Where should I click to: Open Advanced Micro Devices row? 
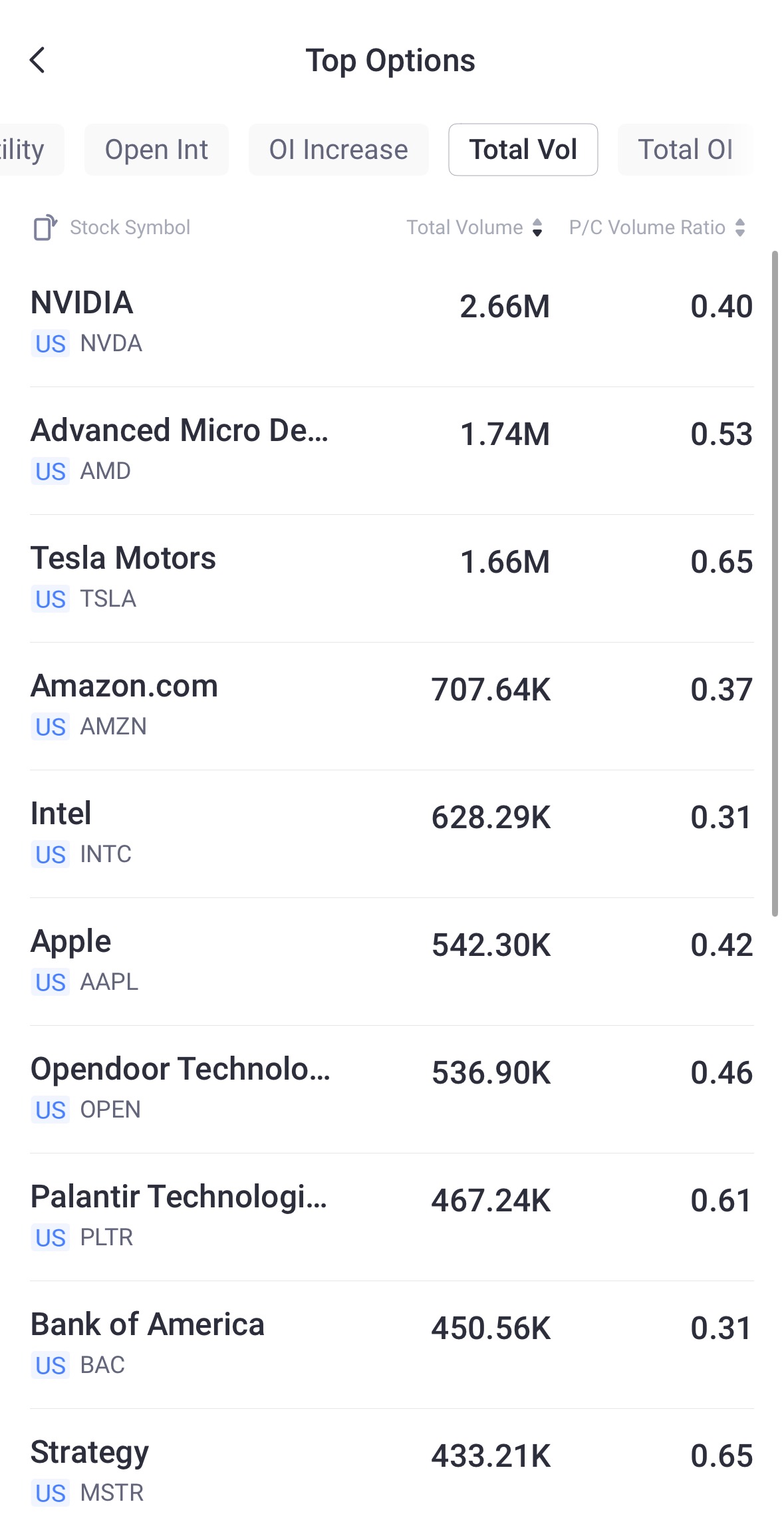click(x=392, y=450)
